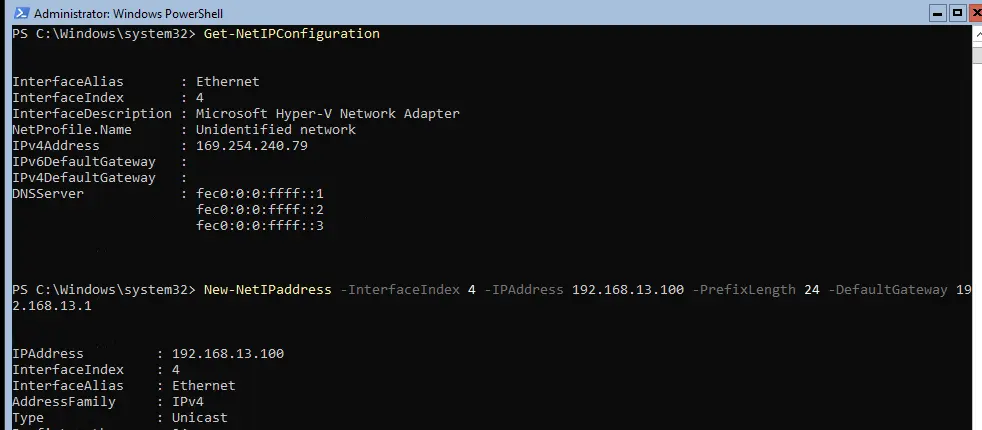Click the Unicast type value
Screen dimensions: 982x430
click(200, 417)
